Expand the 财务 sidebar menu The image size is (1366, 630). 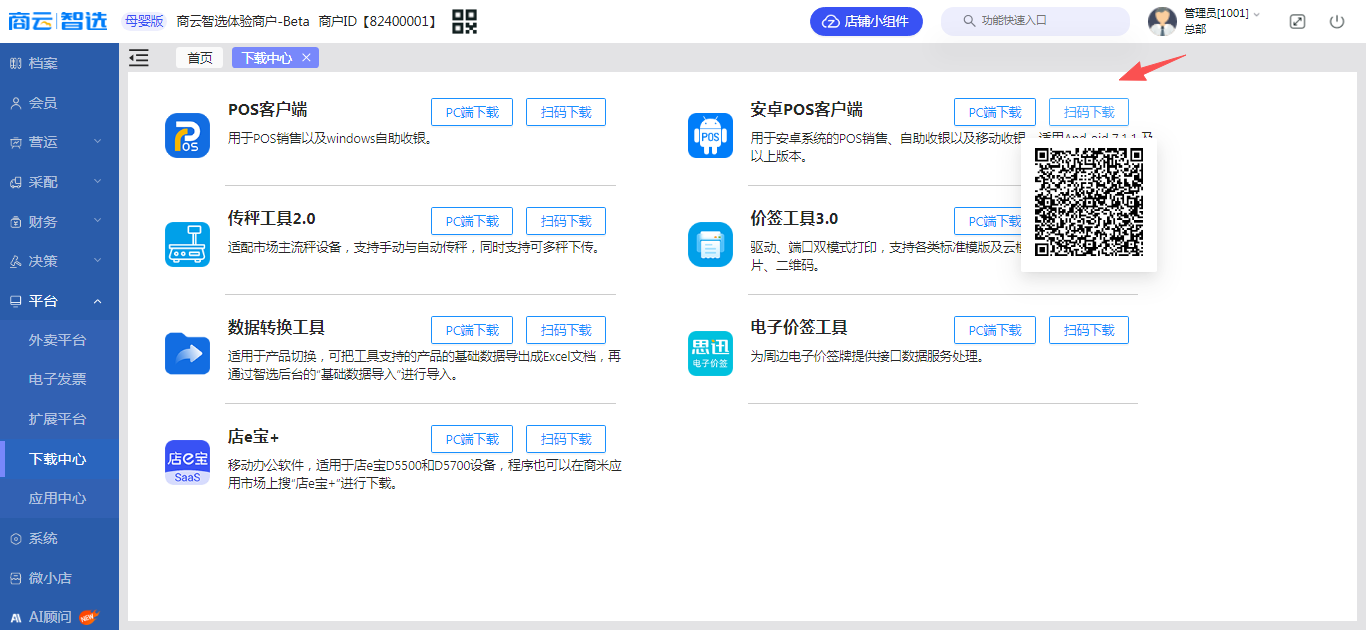[x=59, y=222]
